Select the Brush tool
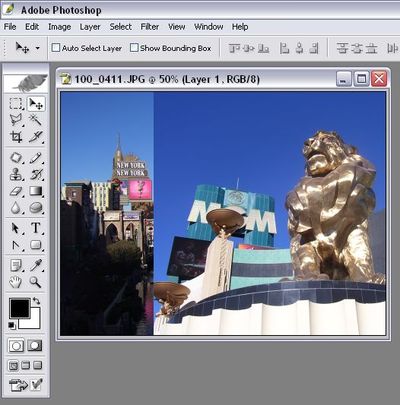 click(36, 158)
